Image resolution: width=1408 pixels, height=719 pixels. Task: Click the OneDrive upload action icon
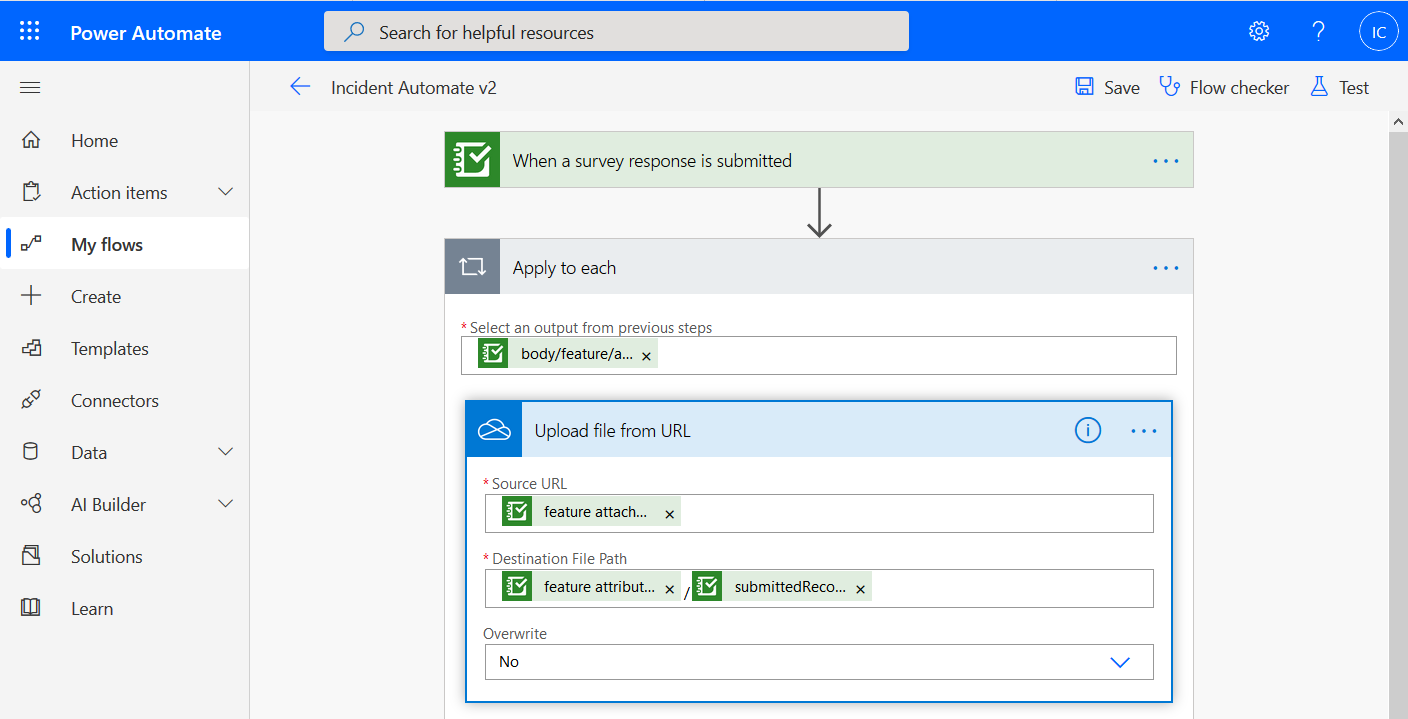494,429
